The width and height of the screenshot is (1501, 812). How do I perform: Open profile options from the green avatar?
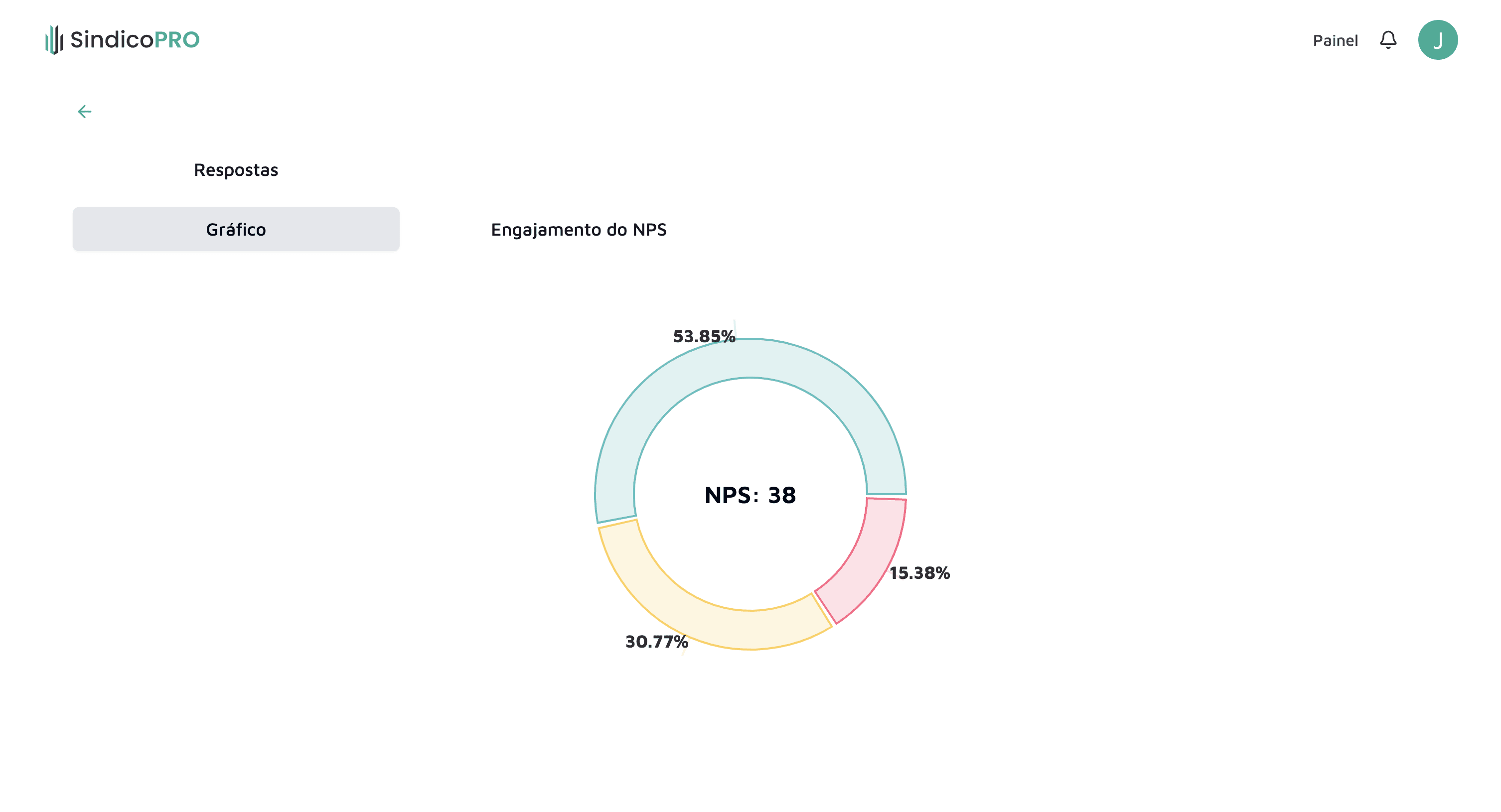click(1439, 38)
